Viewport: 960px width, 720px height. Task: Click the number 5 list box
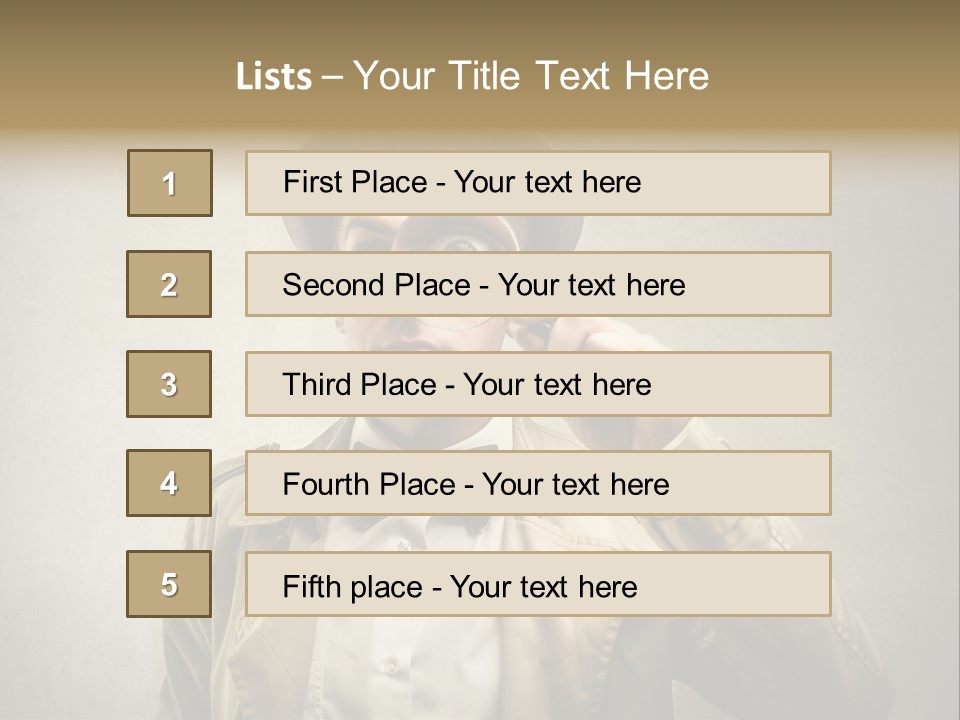169,584
